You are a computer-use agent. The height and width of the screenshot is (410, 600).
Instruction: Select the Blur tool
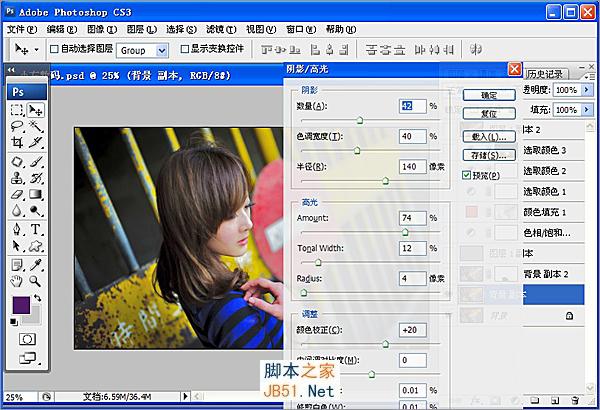tap(17, 210)
